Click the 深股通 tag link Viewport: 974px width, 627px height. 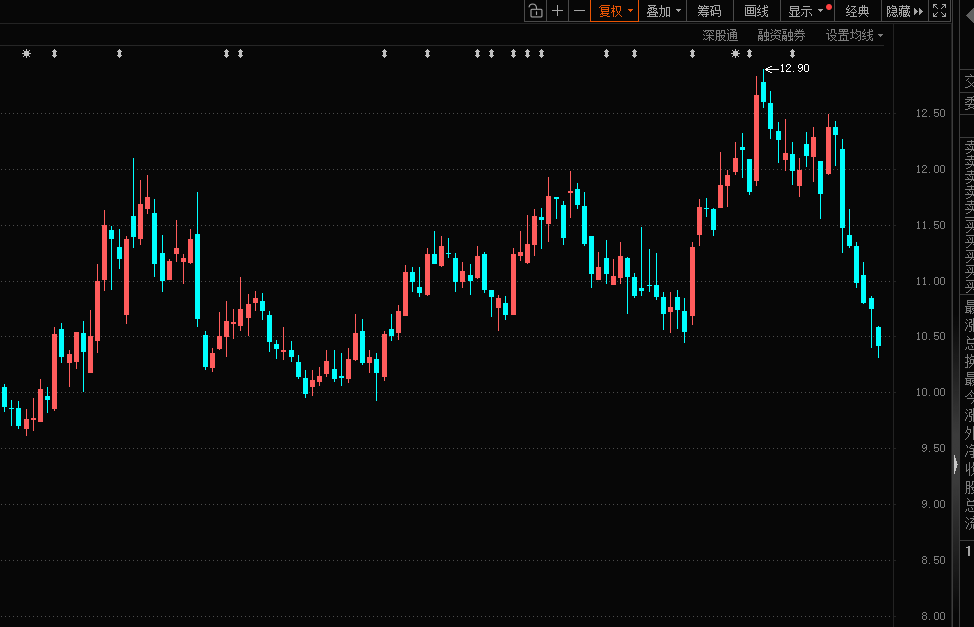[719, 35]
